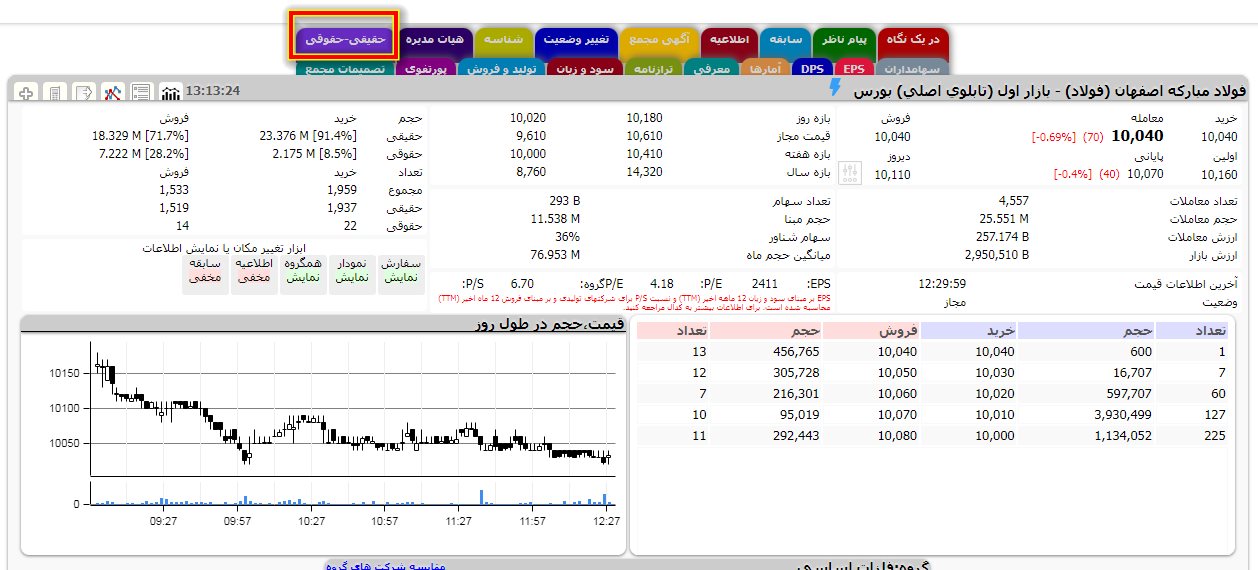Open the سهامداران tab
The height and width of the screenshot is (570, 1258).
[x=914, y=69]
